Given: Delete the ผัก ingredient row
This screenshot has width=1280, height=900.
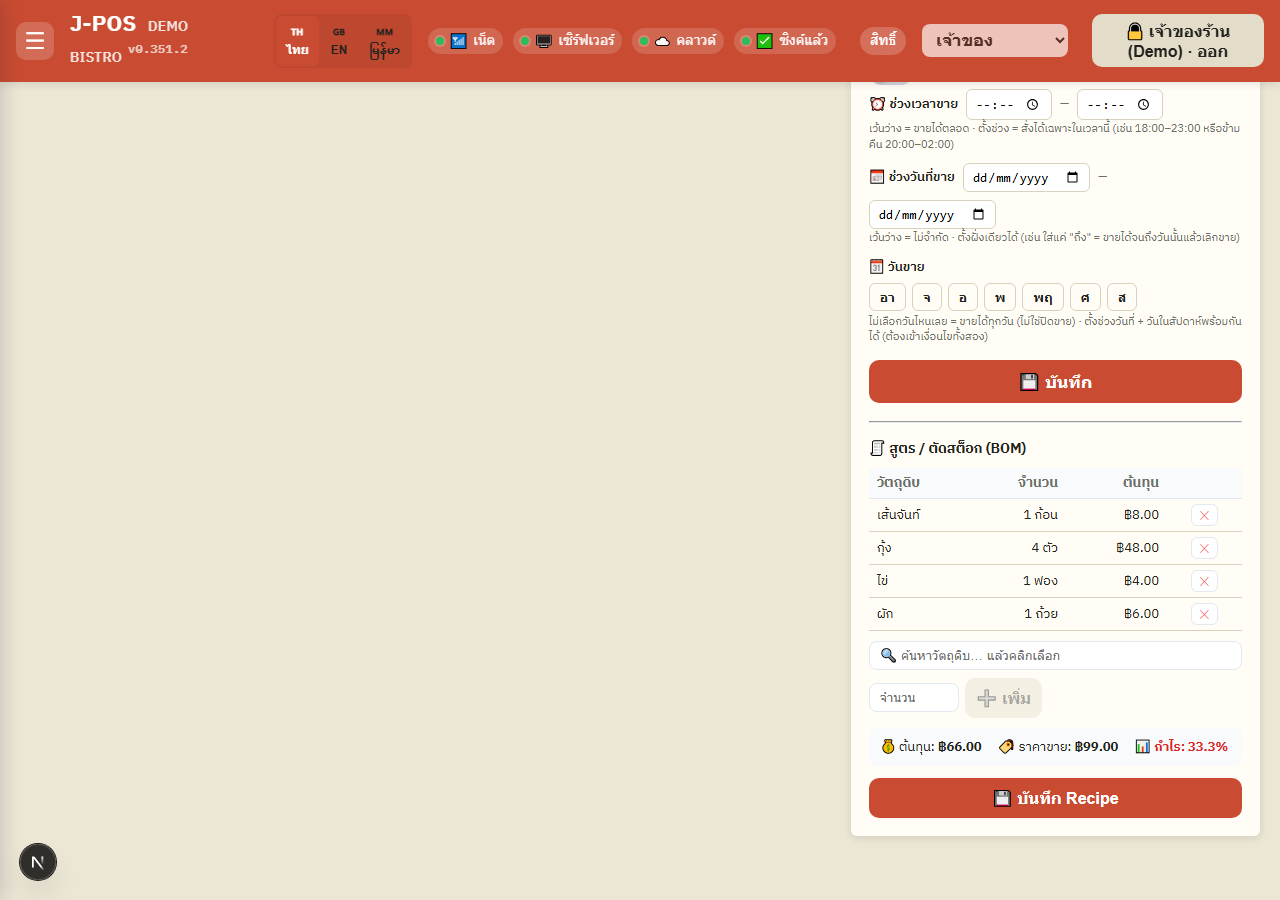Looking at the screenshot, I should (x=1204, y=614).
